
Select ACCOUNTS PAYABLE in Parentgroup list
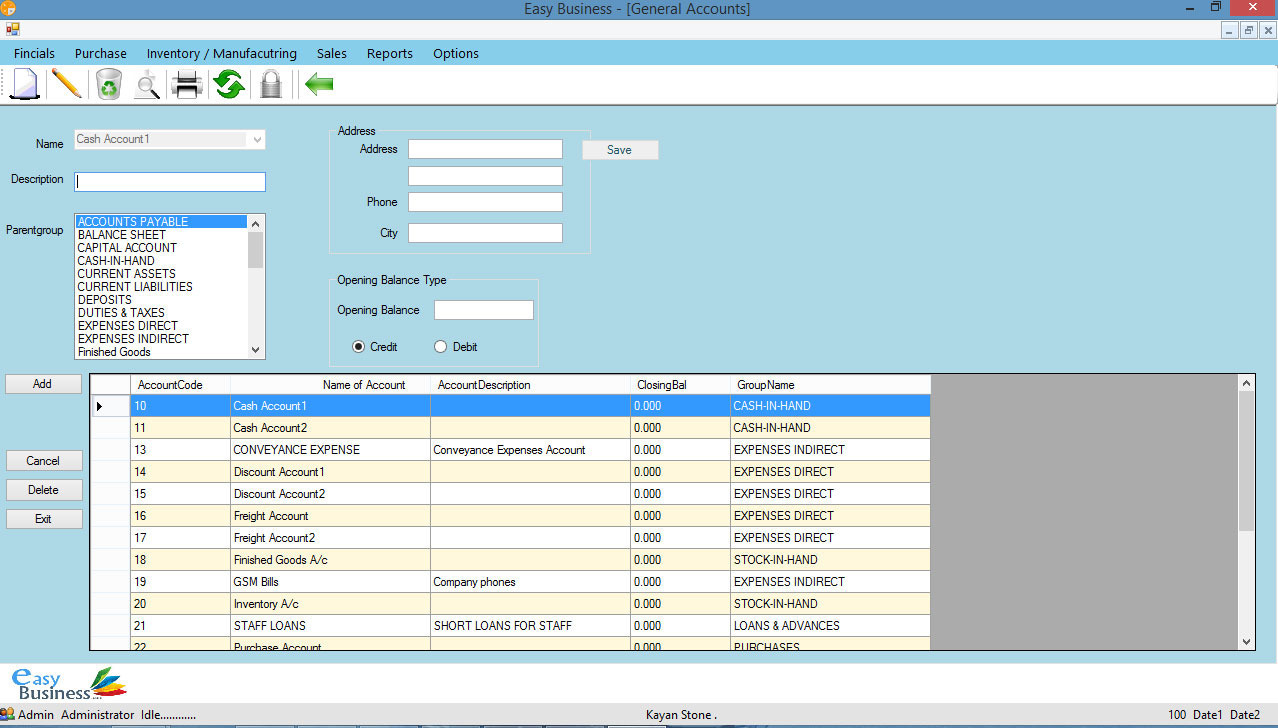[x=161, y=222]
